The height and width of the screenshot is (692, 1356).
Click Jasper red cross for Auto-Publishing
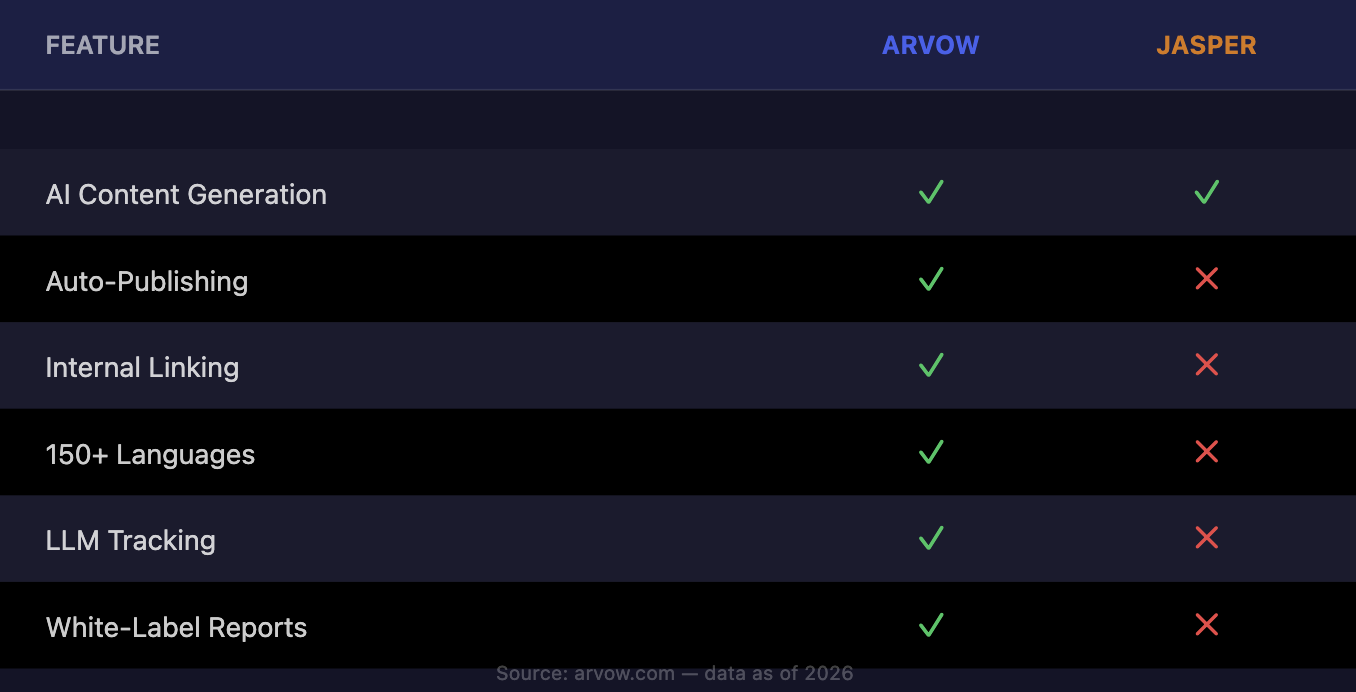point(1206,279)
